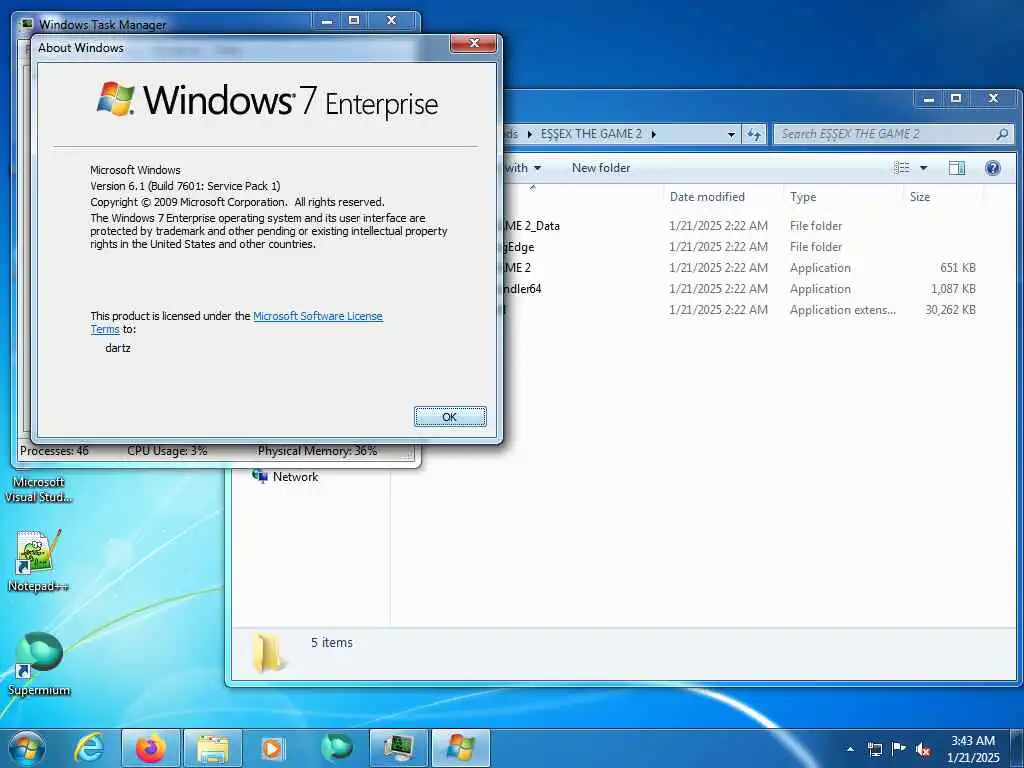Select Network in Explorer navigation pane
The image size is (1024, 768).
tap(285, 477)
